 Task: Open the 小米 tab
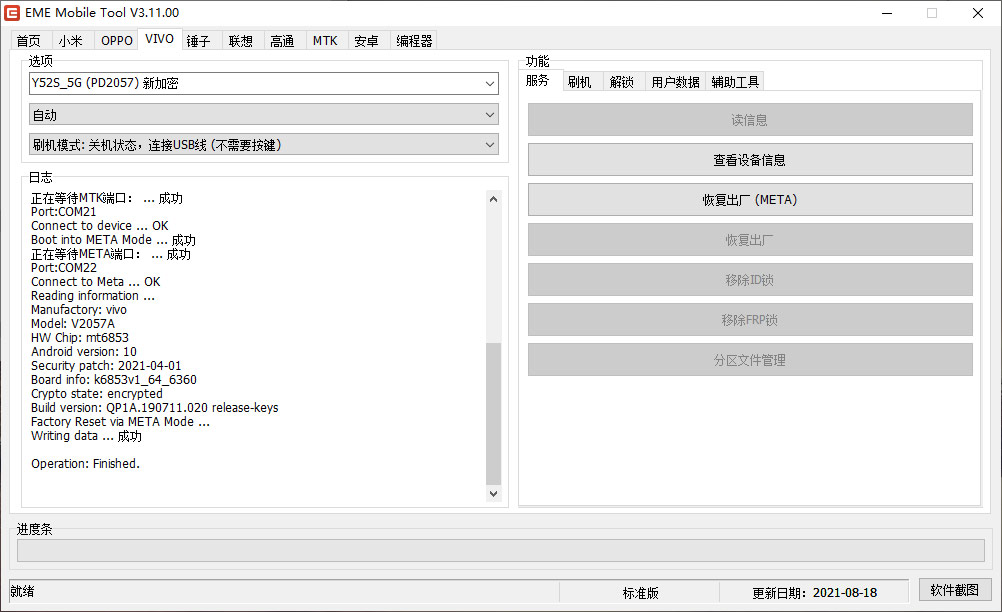coord(70,41)
